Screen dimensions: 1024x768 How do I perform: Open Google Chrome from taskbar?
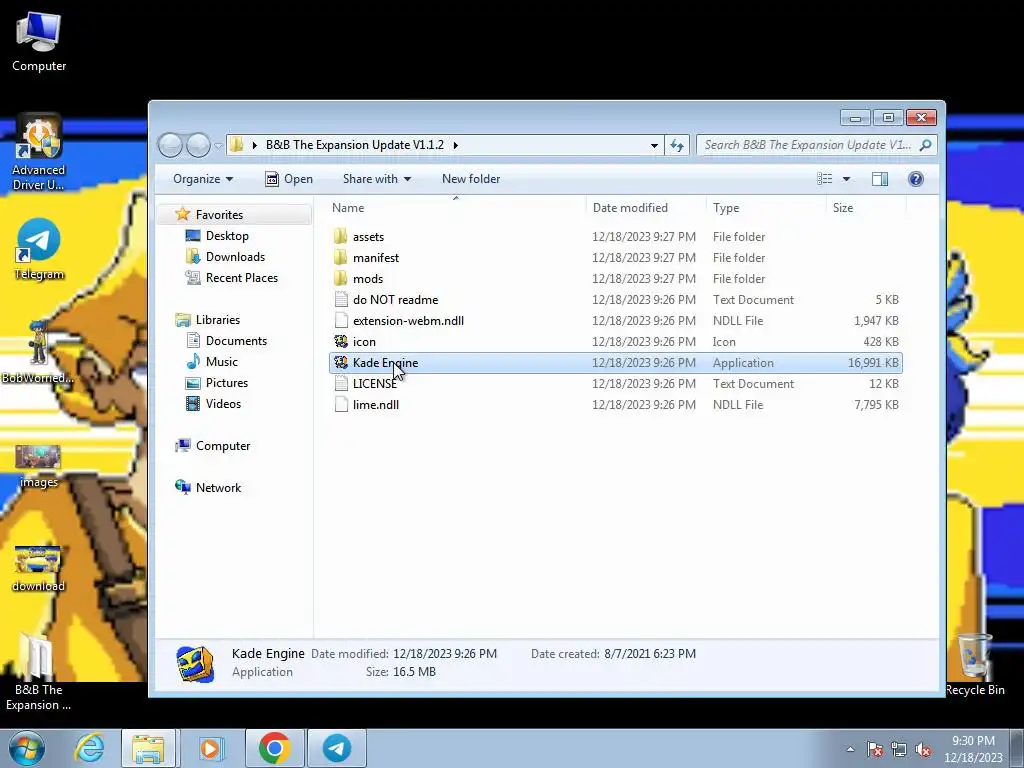pyautogui.click(x=274, y=748)
